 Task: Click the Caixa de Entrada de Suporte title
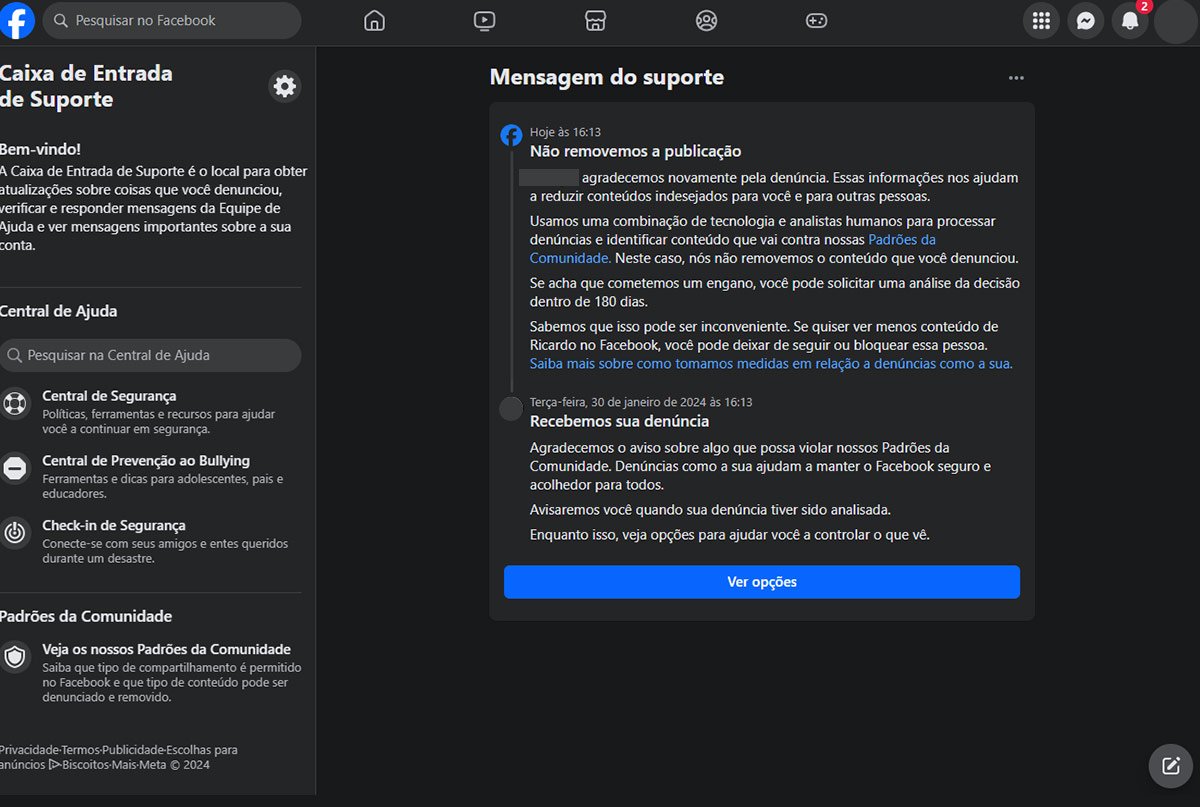point(86,86)
